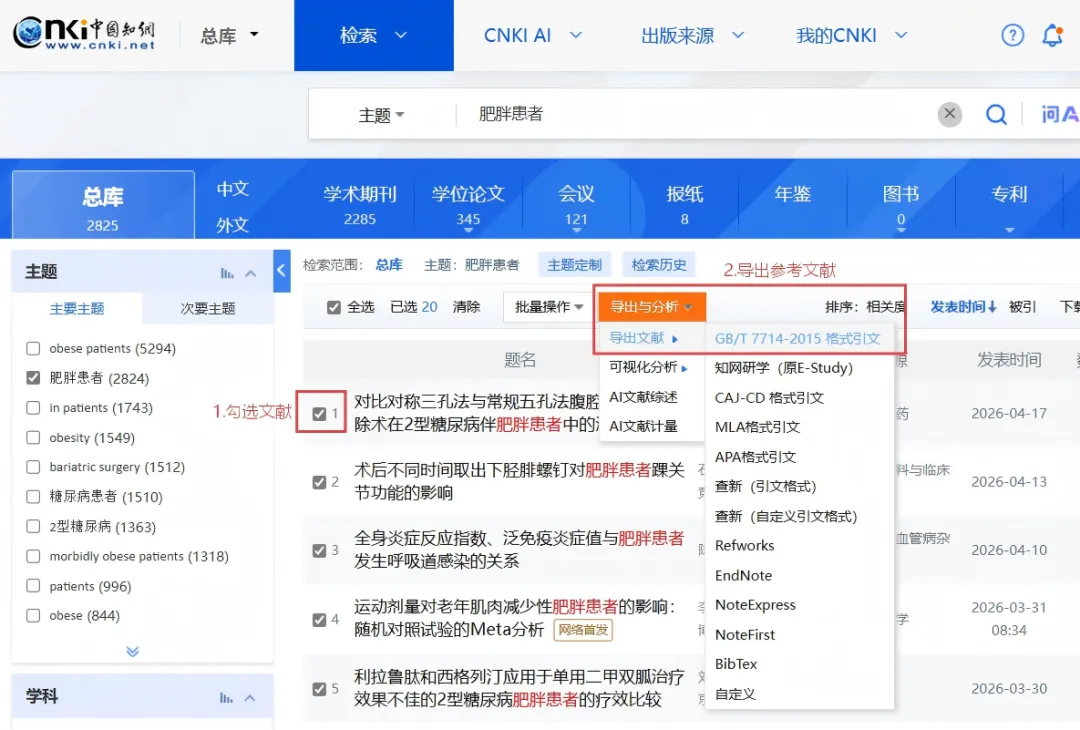This screenshot has height=730, width=1080.
Task: Uncheck result row 1 checkbox
Action: (319, 414)
